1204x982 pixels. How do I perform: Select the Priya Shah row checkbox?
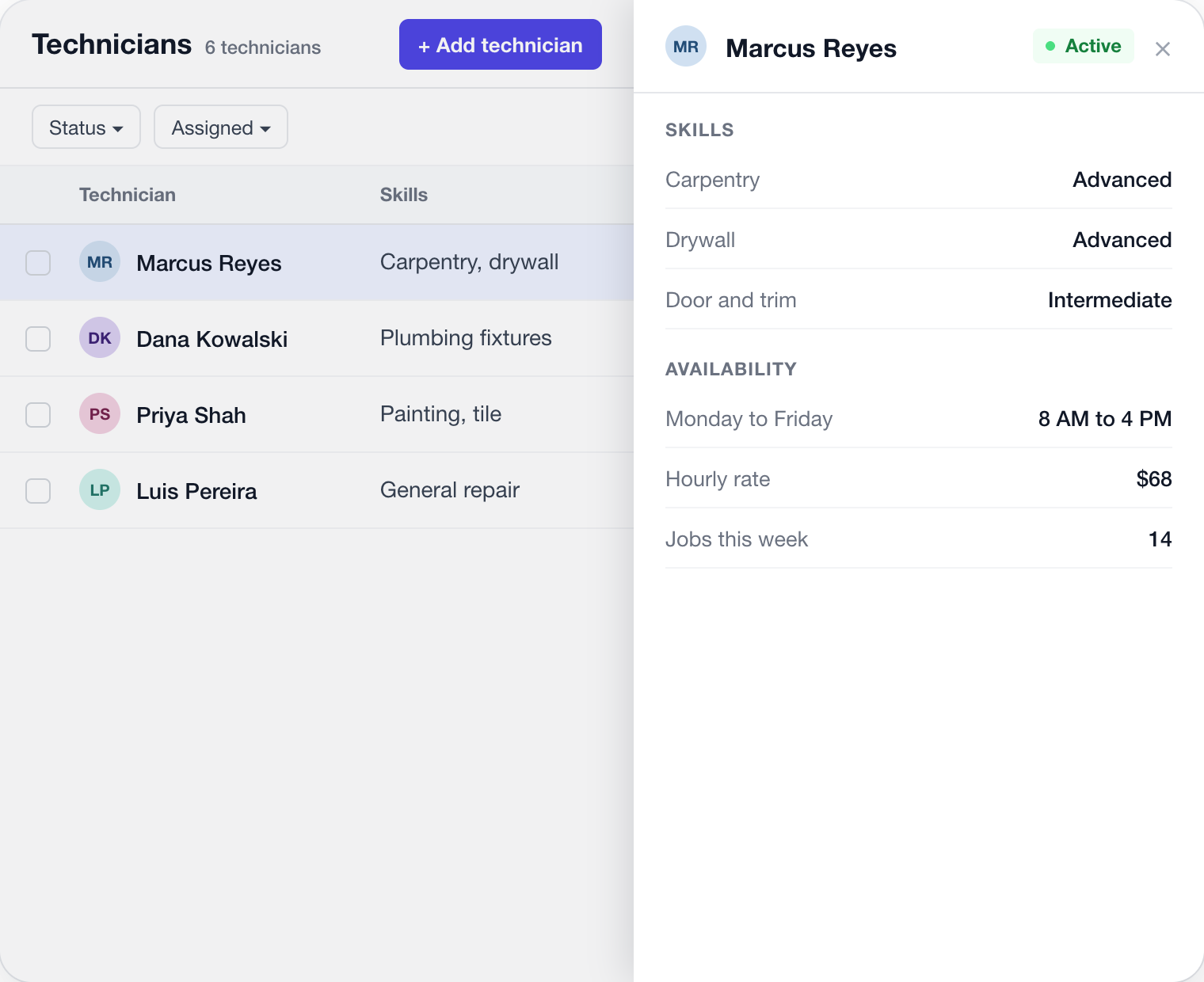[x=38, y=415]
